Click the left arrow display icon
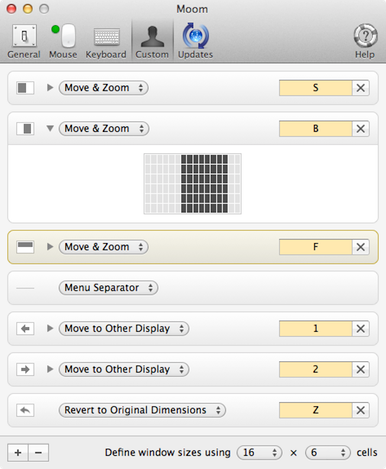This screenshot has height=469, width=386. (x=25, y=329)
